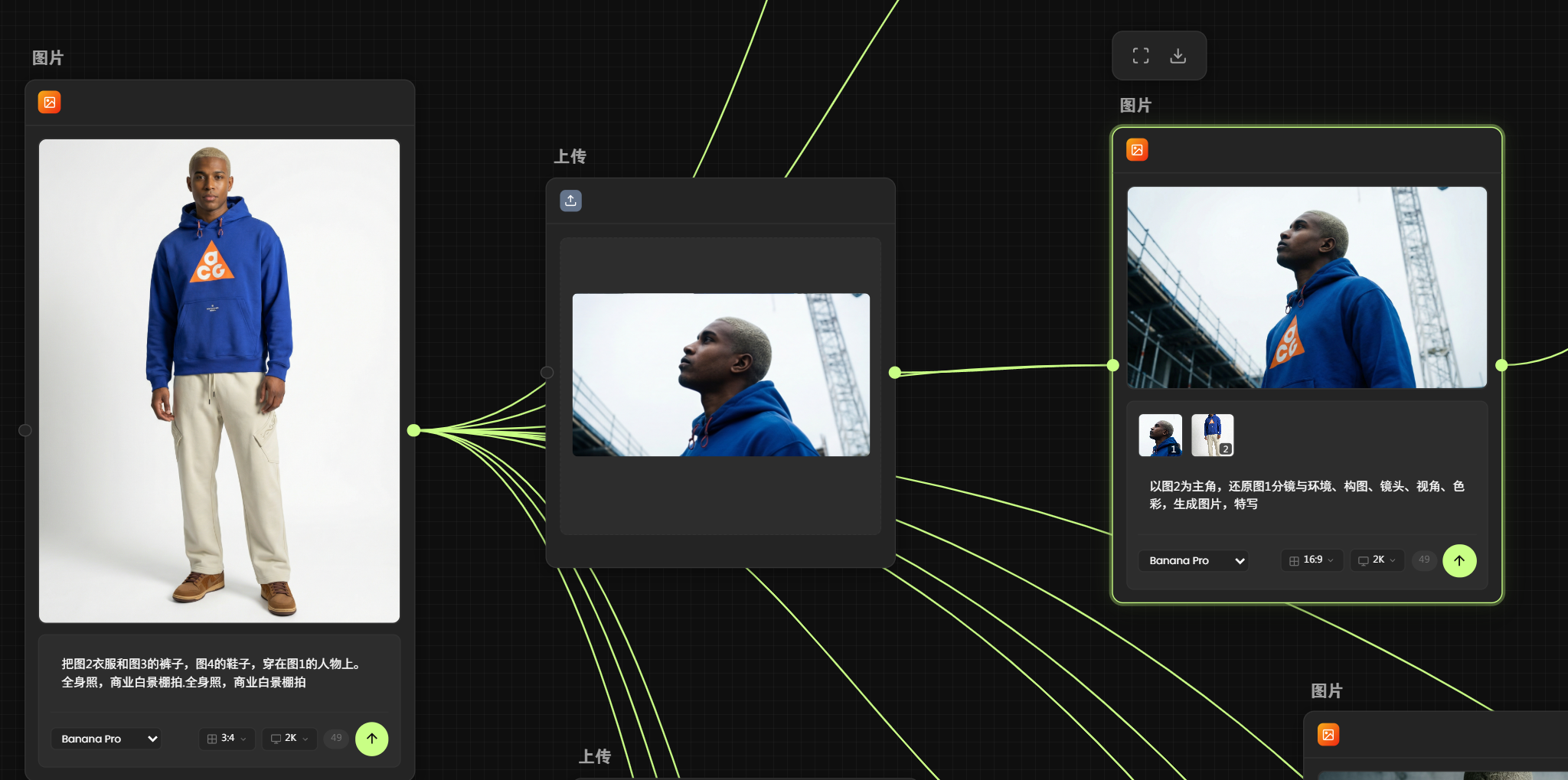Click the orange image icon on selected node
This screenshot has height=780, width=1568.
[x=1137, y=150]
